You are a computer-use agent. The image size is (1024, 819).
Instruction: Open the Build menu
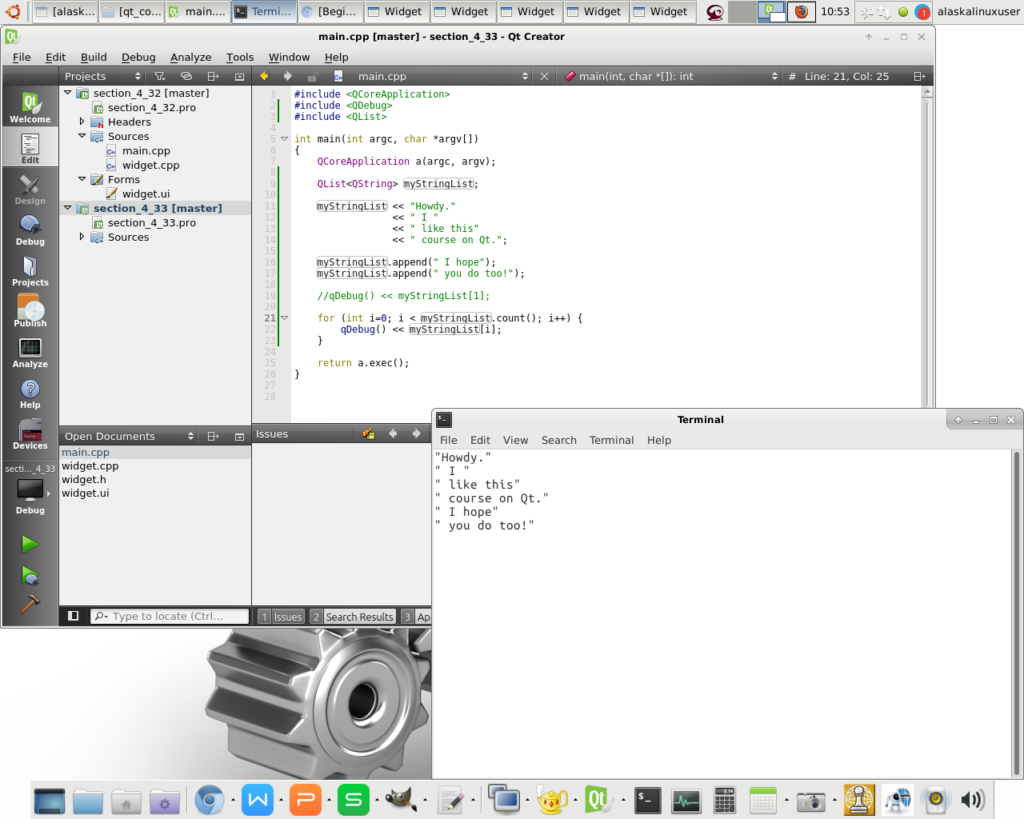click(94, 57)
